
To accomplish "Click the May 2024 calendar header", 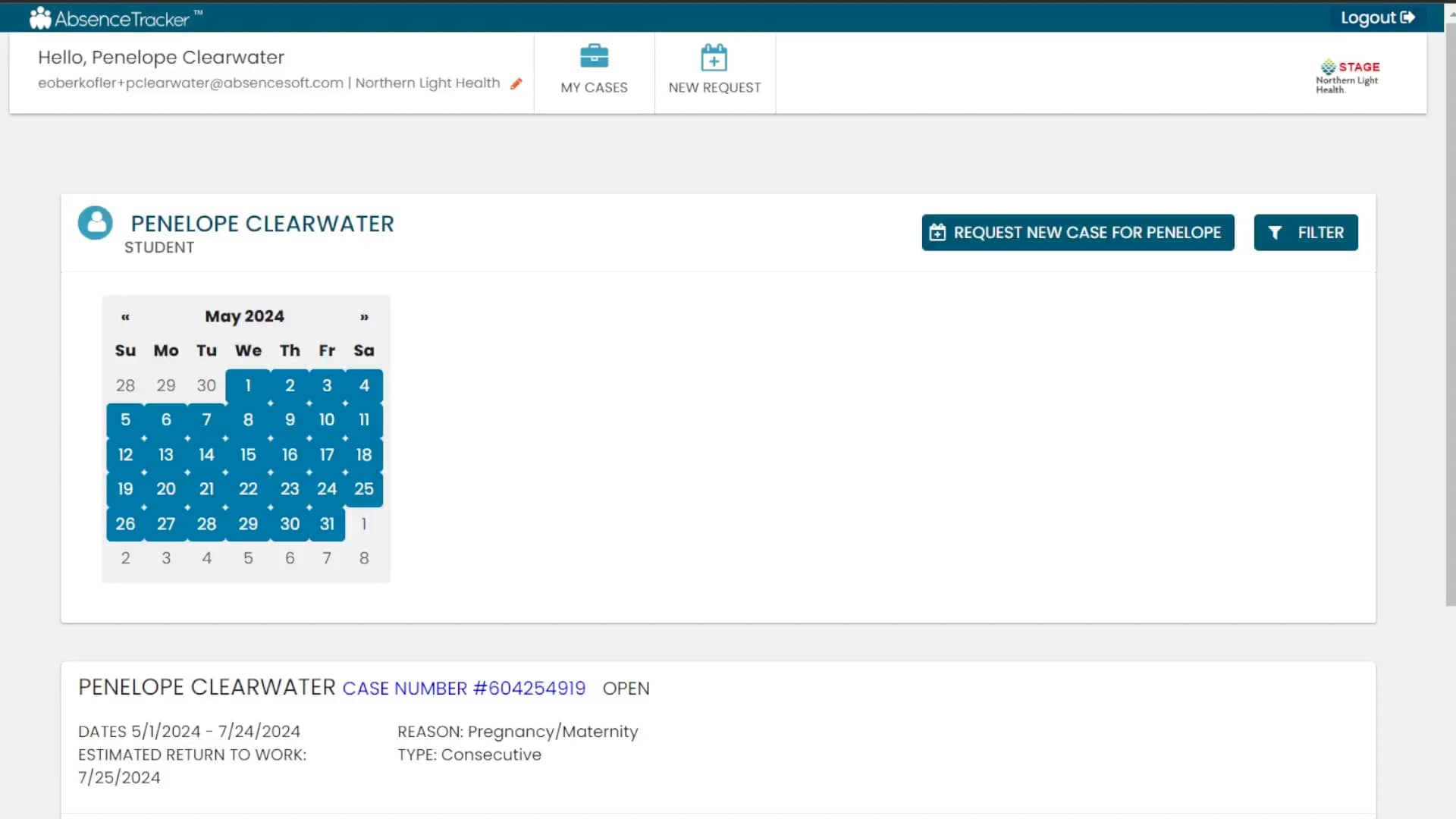I will tap(244, 316).
